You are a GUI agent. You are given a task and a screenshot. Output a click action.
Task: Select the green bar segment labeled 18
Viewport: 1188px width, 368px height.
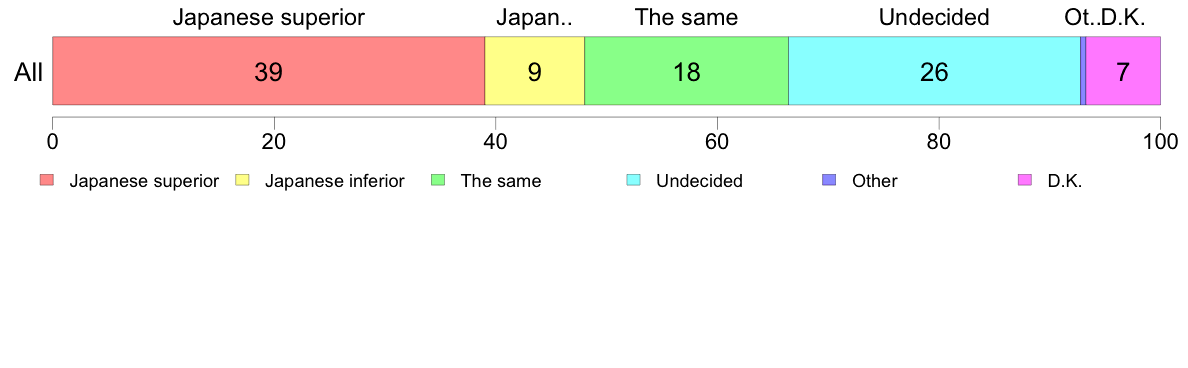click(x=686, y=70)
